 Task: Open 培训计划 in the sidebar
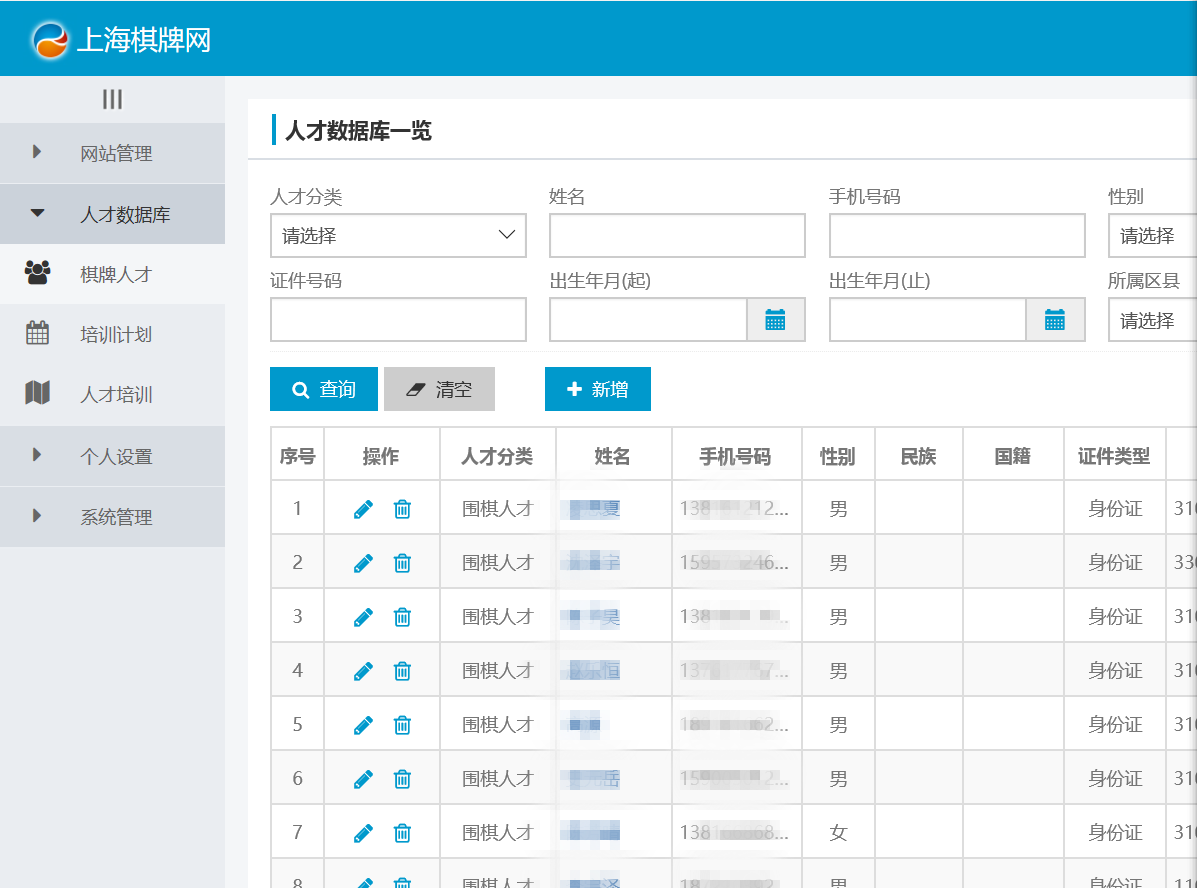[115, 334]
